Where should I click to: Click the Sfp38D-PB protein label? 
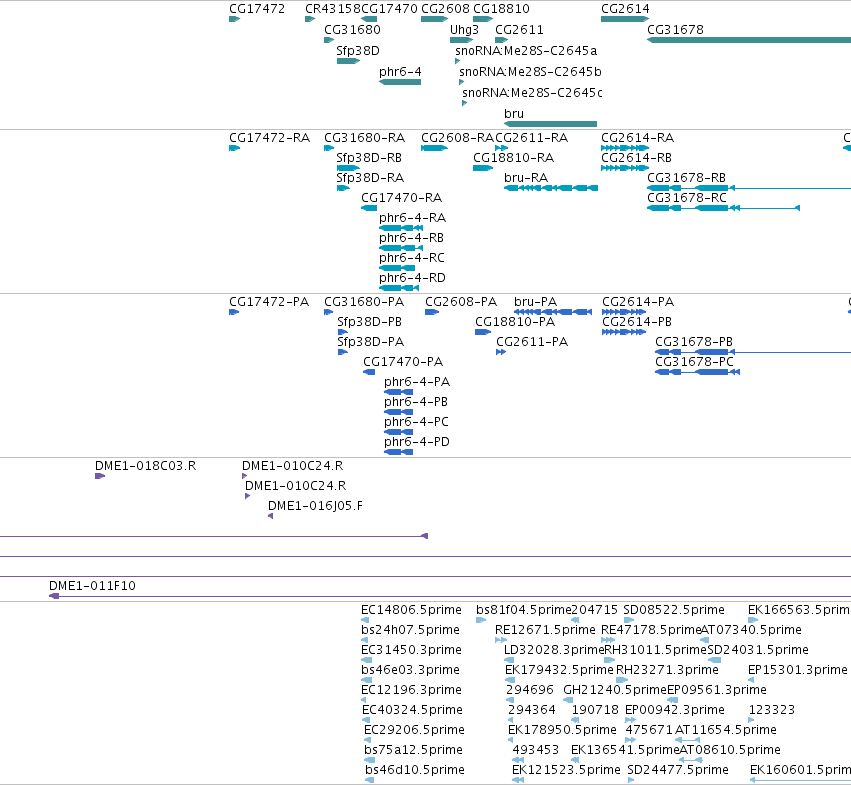tap(369, 322)
